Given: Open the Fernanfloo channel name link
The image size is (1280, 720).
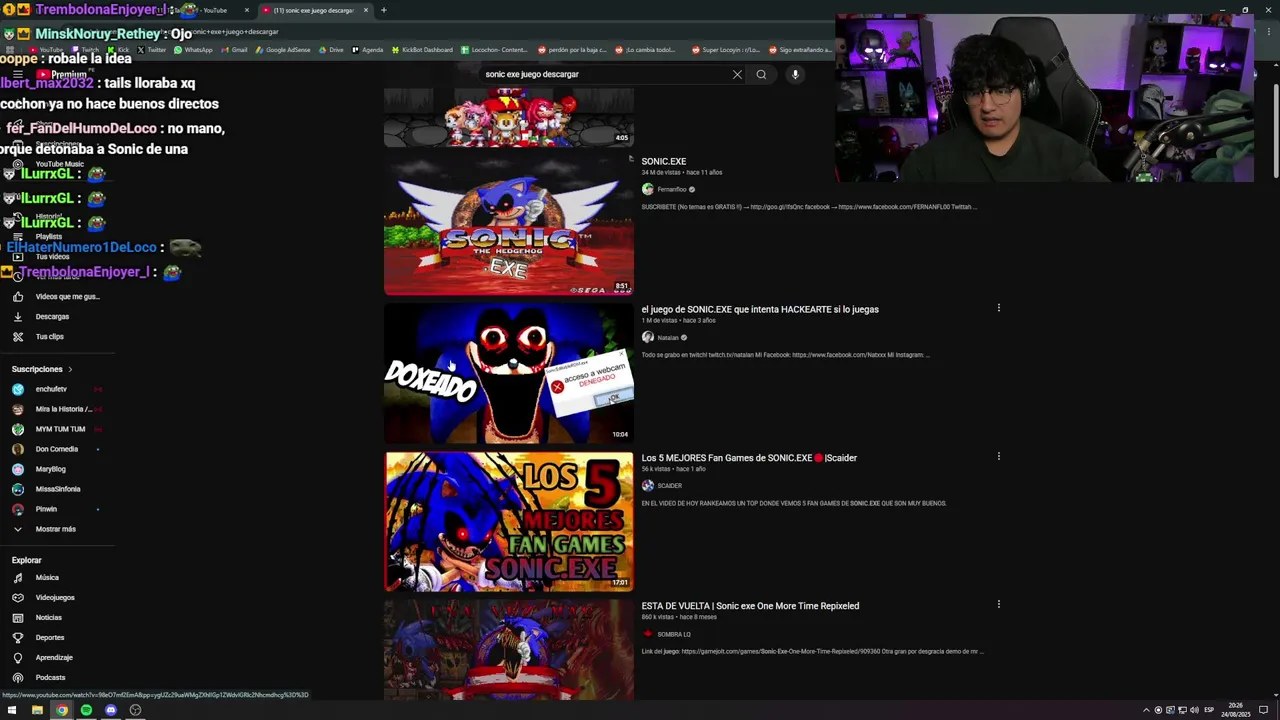Looking at the screenshot, I should tap(672, 189).
